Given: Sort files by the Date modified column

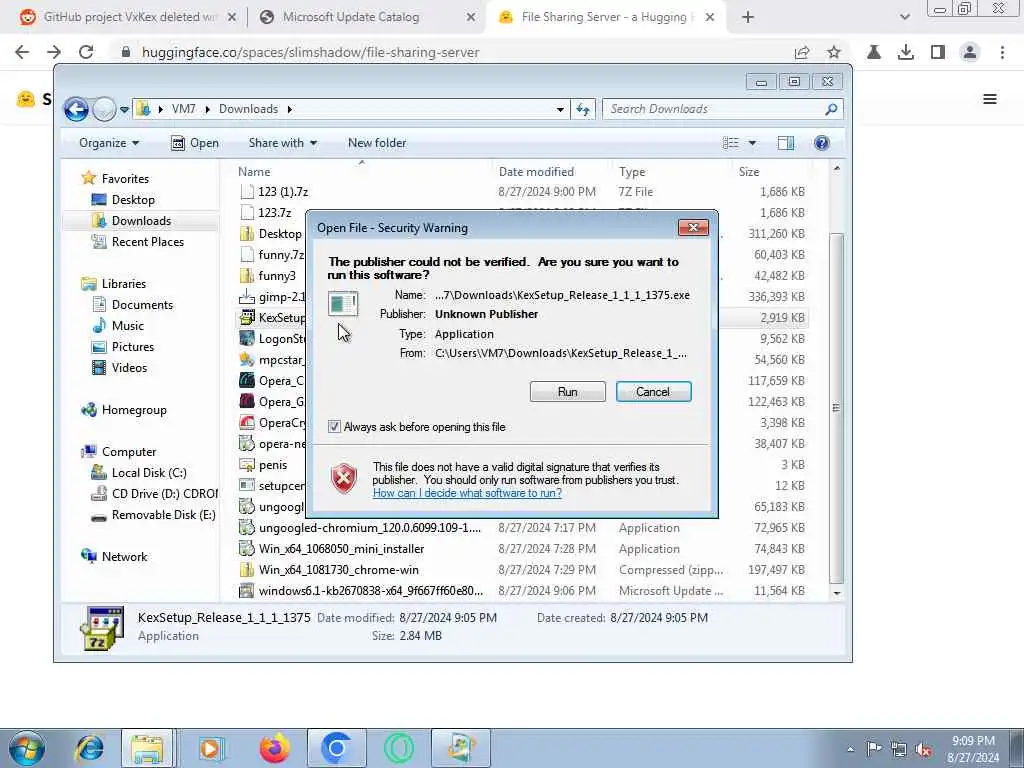Looking at the screenshot, I should coord(536,172).
